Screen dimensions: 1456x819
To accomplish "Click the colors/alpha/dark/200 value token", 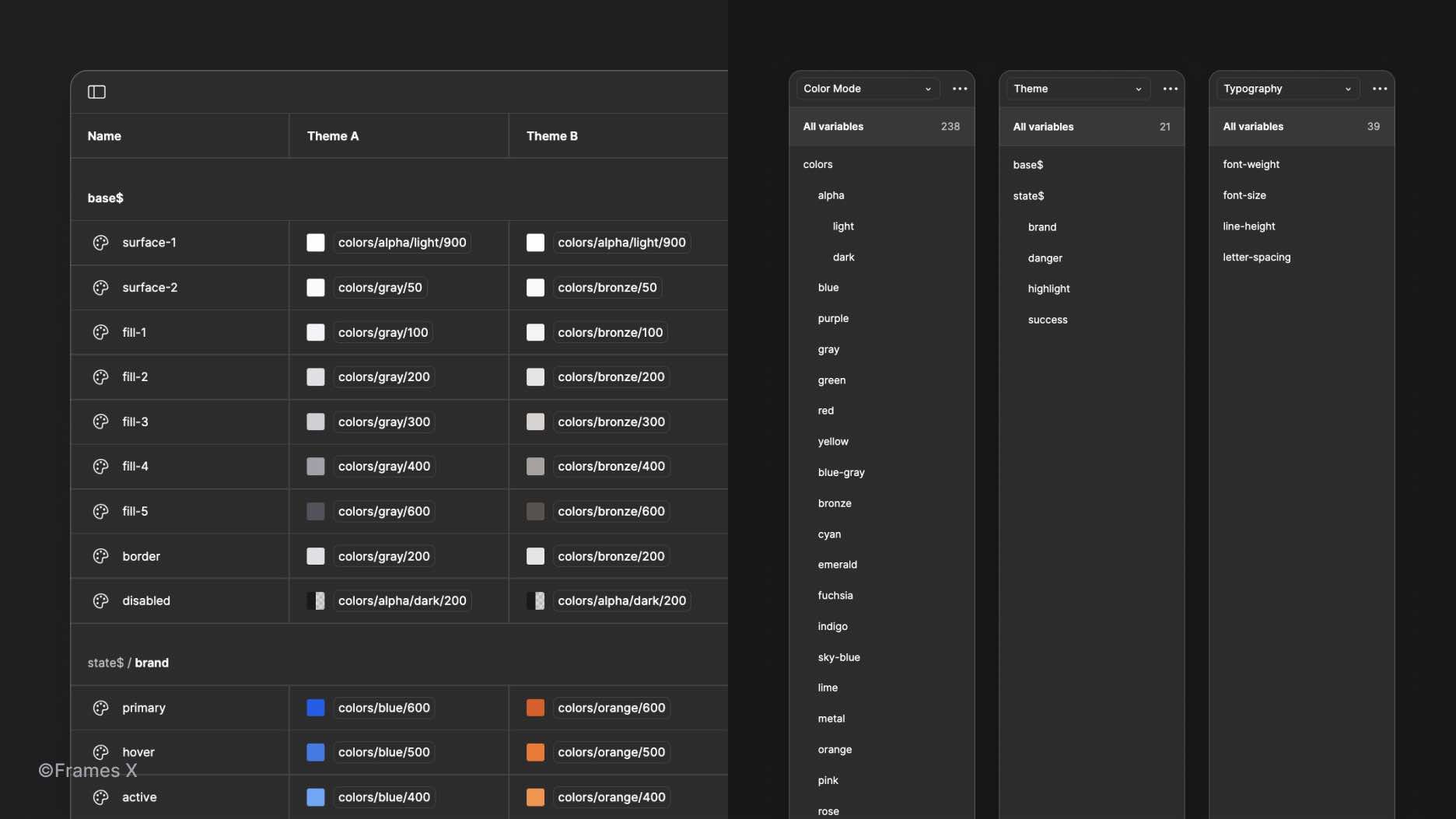I will coord(402,600).
